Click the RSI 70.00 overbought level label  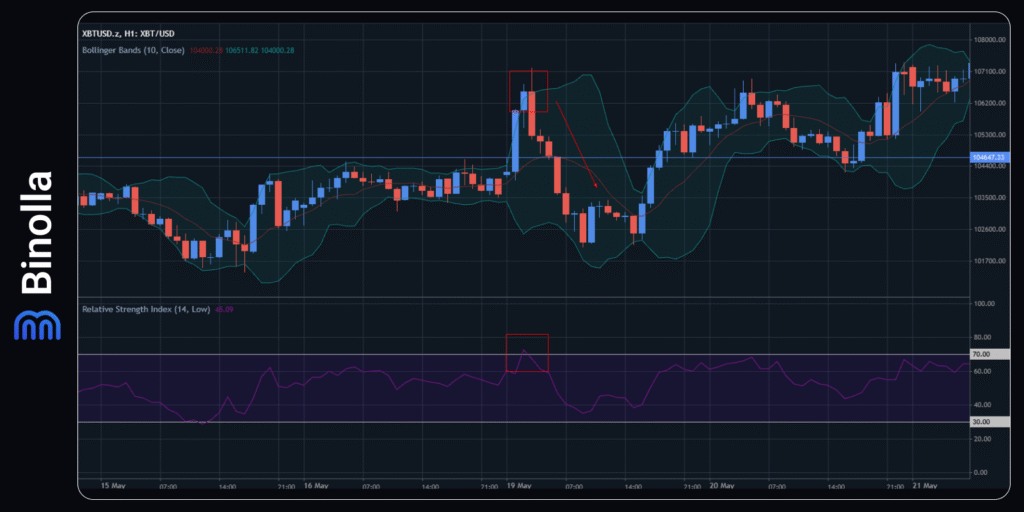coord(980,355)
